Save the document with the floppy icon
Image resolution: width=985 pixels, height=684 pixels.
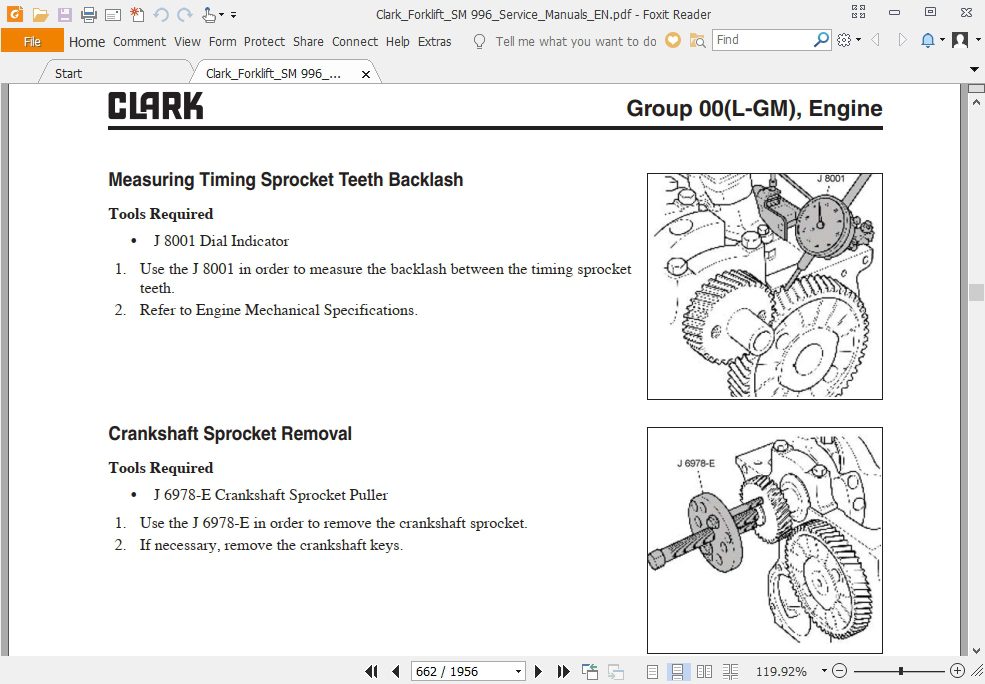64,14
